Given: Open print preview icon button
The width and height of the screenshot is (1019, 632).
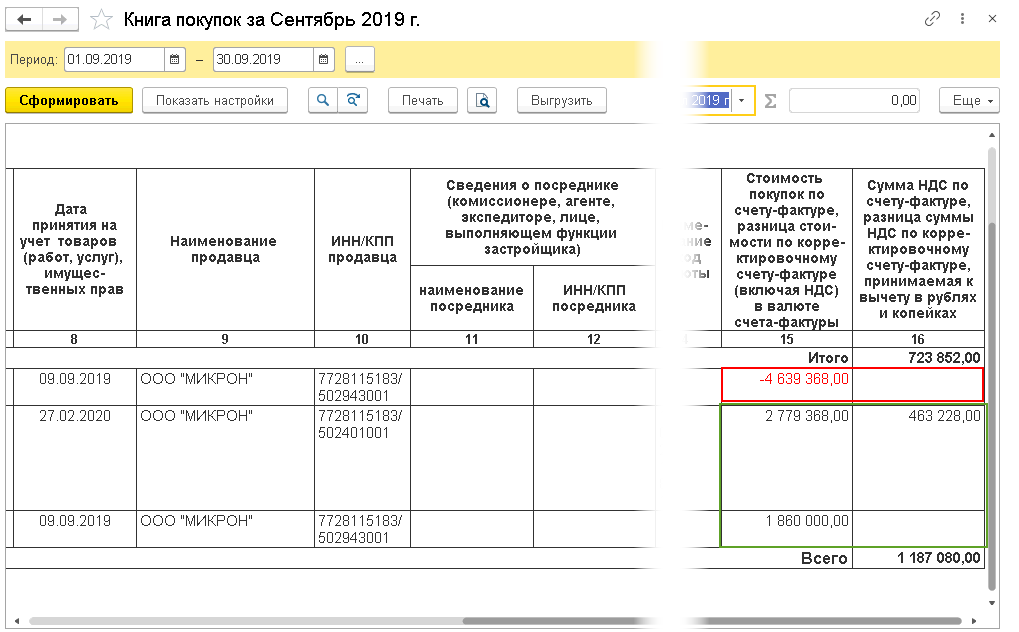Looking at the screenshot, I should coord(482,101).
